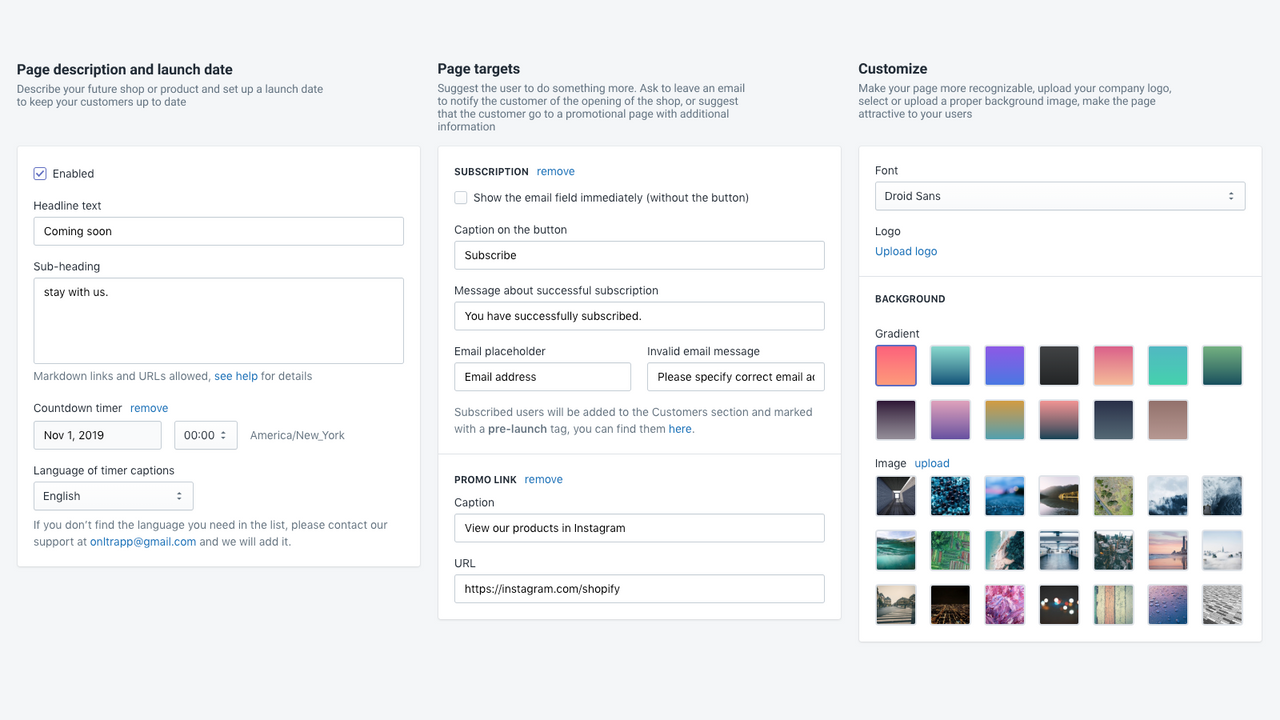Viewport: 1280px width, 720px height.
Task: Choose the aerial green field image
Action: click(x=1114, y=496)
